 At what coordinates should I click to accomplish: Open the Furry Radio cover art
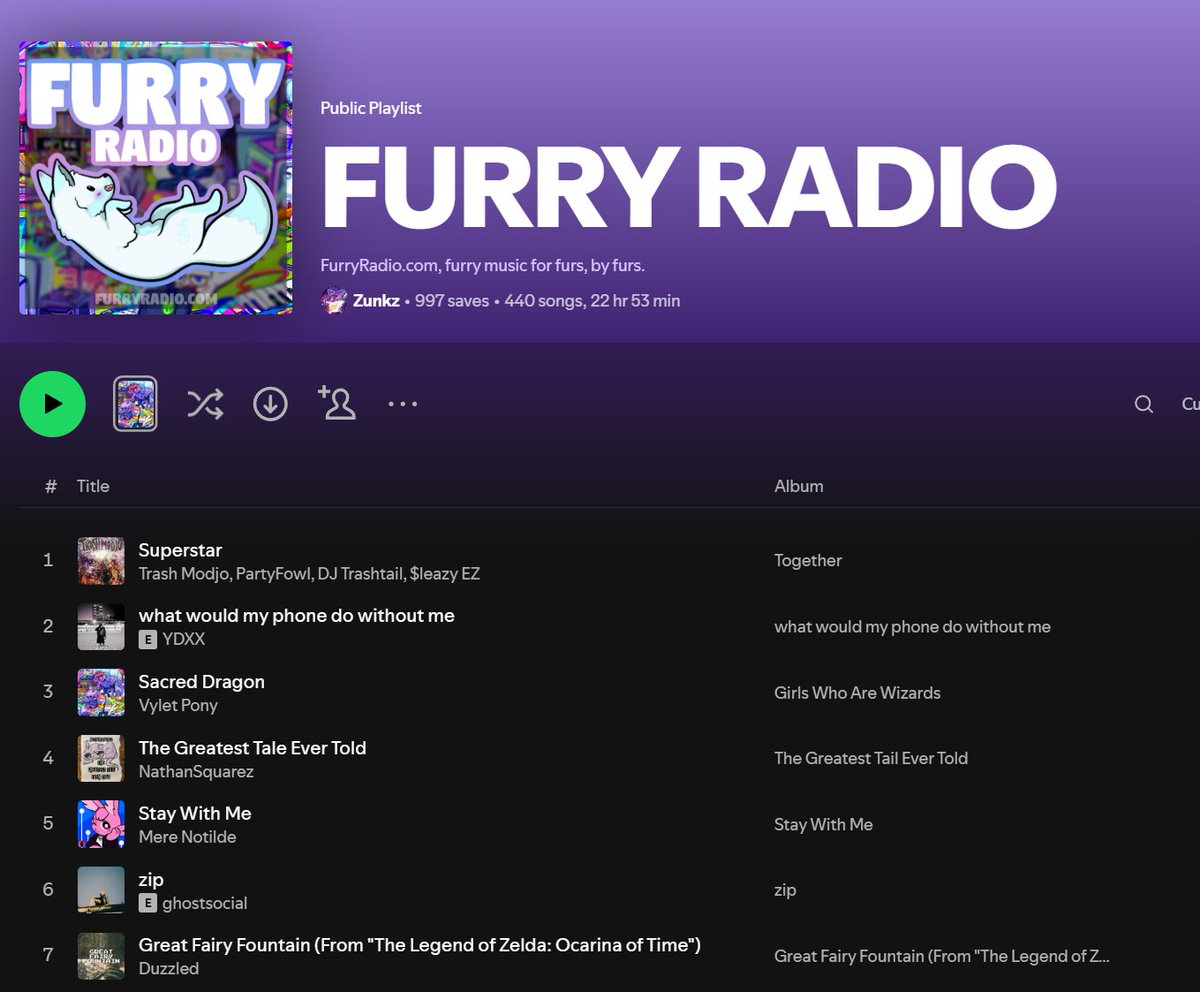[x=156, y=178]
